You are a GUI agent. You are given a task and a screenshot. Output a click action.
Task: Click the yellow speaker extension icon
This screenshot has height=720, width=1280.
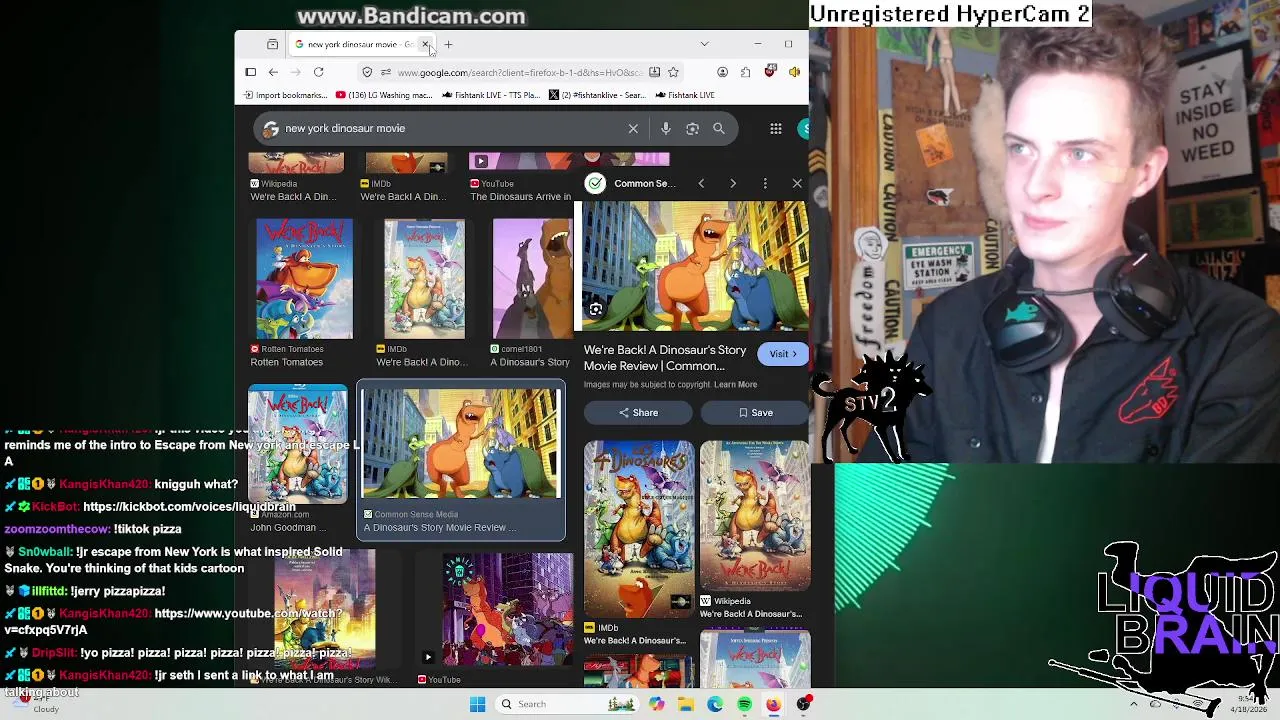(x=794, y=72)
